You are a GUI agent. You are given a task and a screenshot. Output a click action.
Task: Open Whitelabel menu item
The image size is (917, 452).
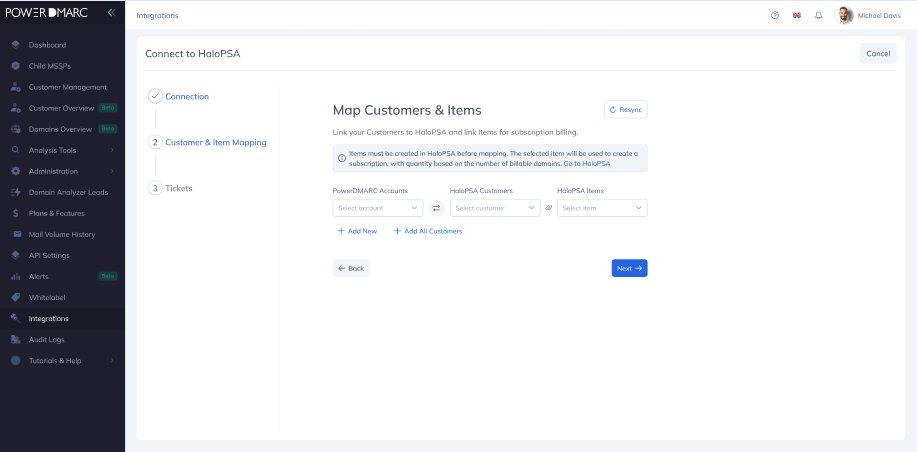point(47,298)
